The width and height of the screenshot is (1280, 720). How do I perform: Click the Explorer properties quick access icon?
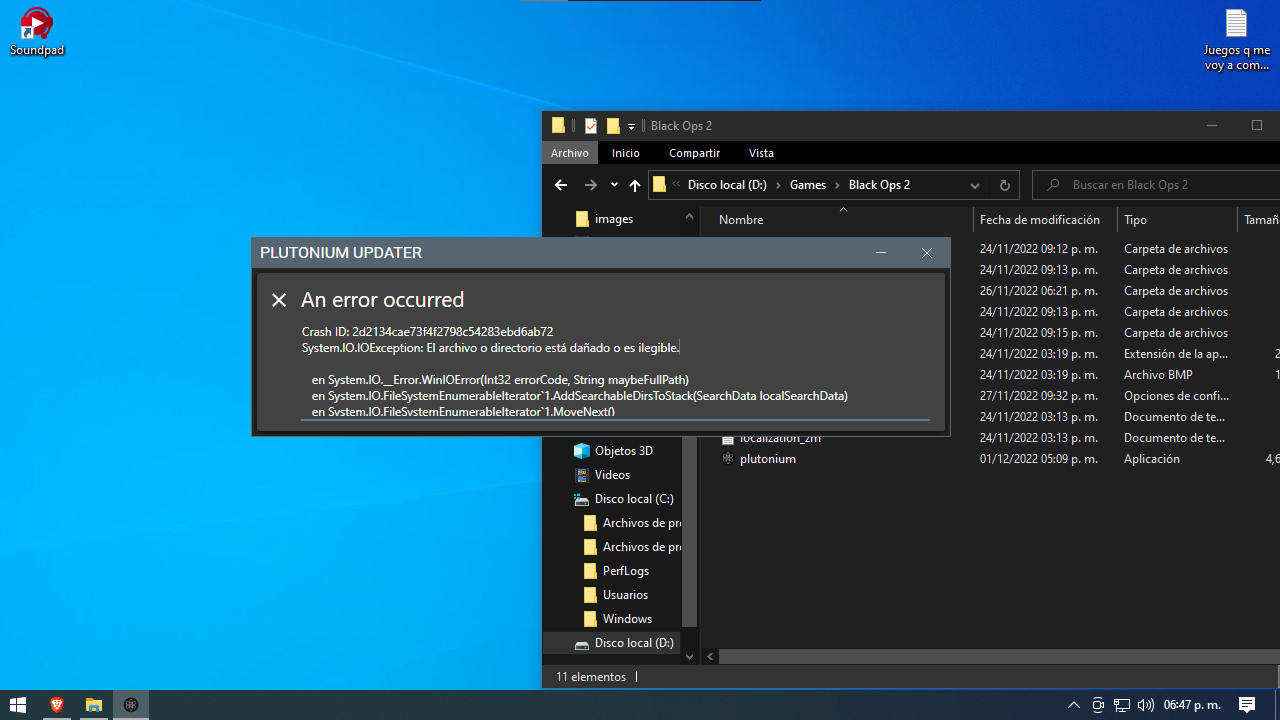pos(591,126)
